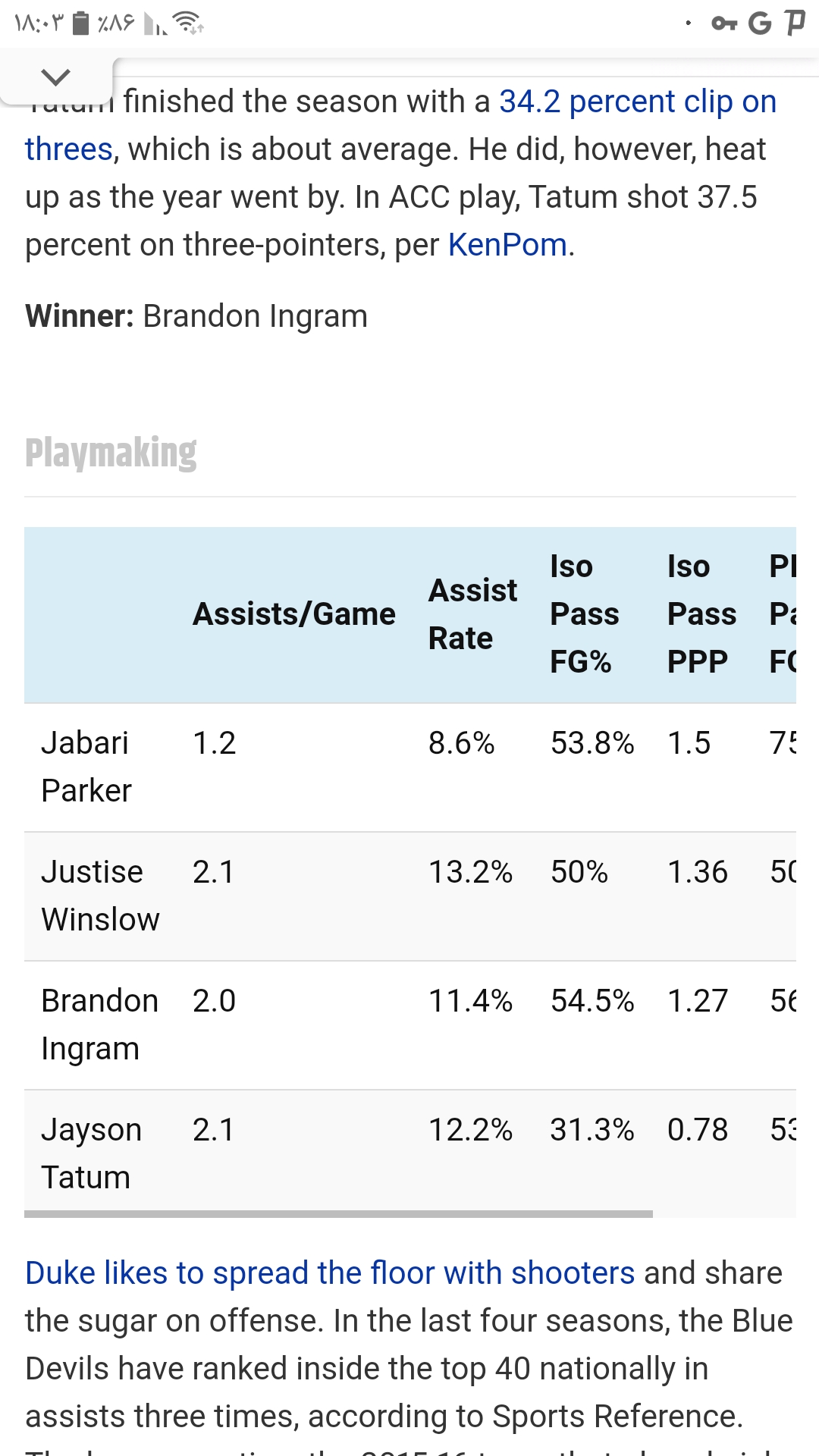Tap the Wi-Fi status icon
The image size is (819, 1456).
[x=188, y=24]
